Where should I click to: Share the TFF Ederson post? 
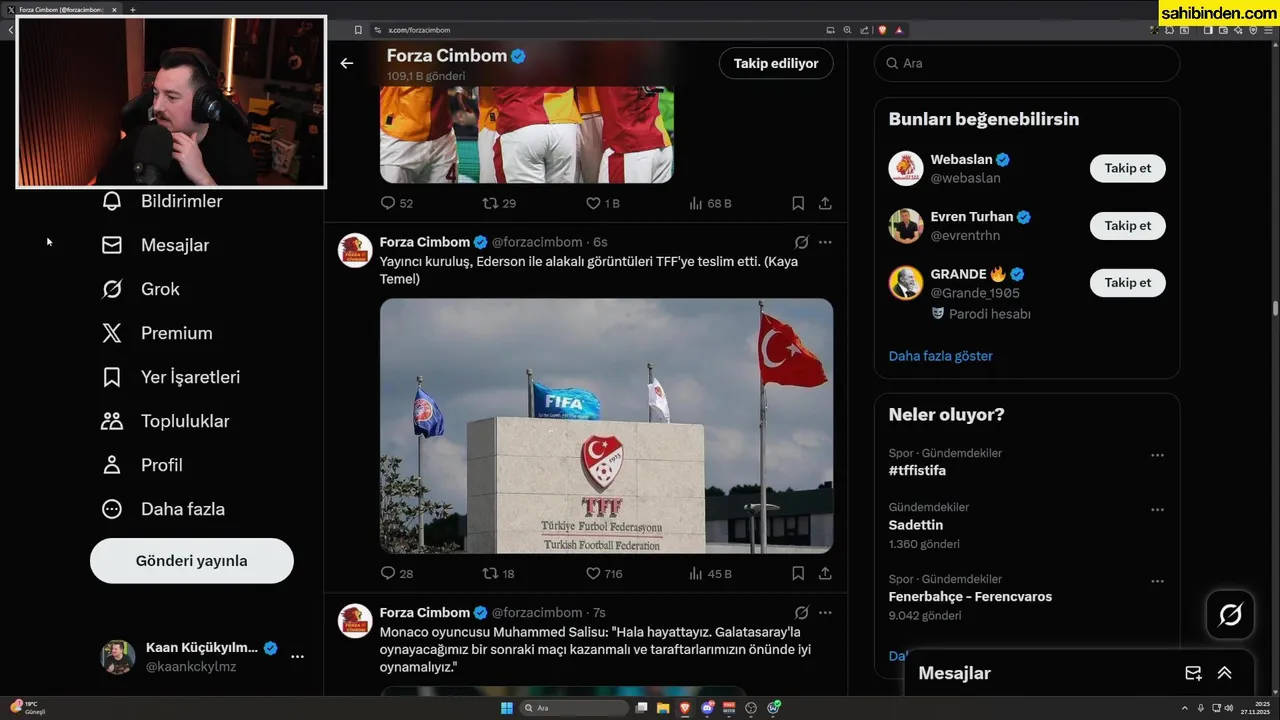click(x=825, y=573)
